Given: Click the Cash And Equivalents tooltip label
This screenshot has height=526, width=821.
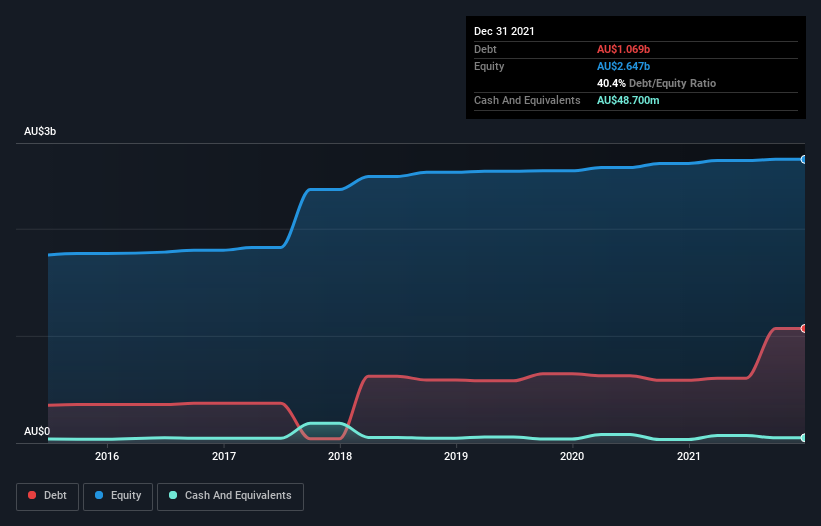Looking at the screenshot, I should tap(527, 100).
